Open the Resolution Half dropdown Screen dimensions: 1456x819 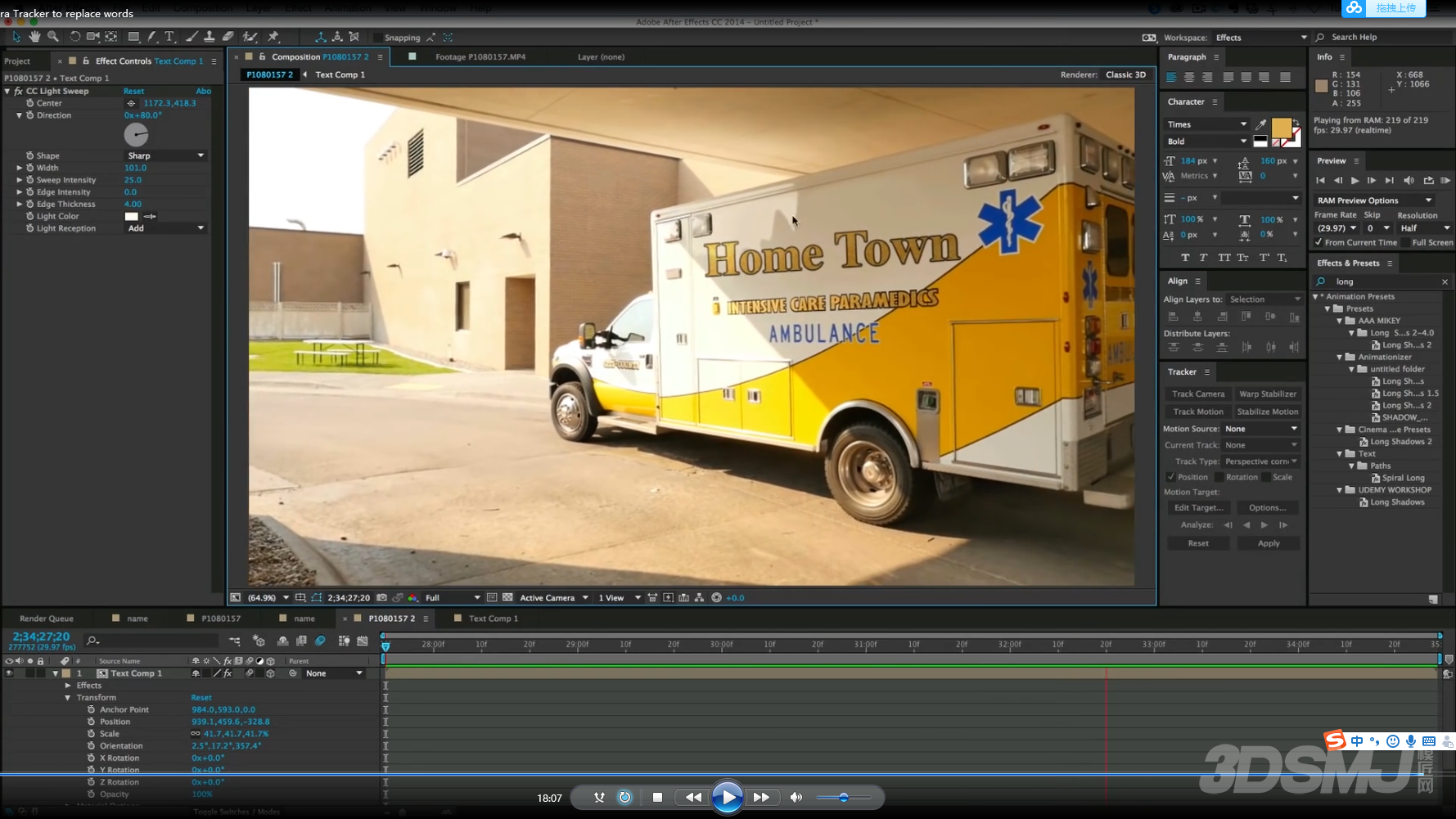[x=1425, y=228]
